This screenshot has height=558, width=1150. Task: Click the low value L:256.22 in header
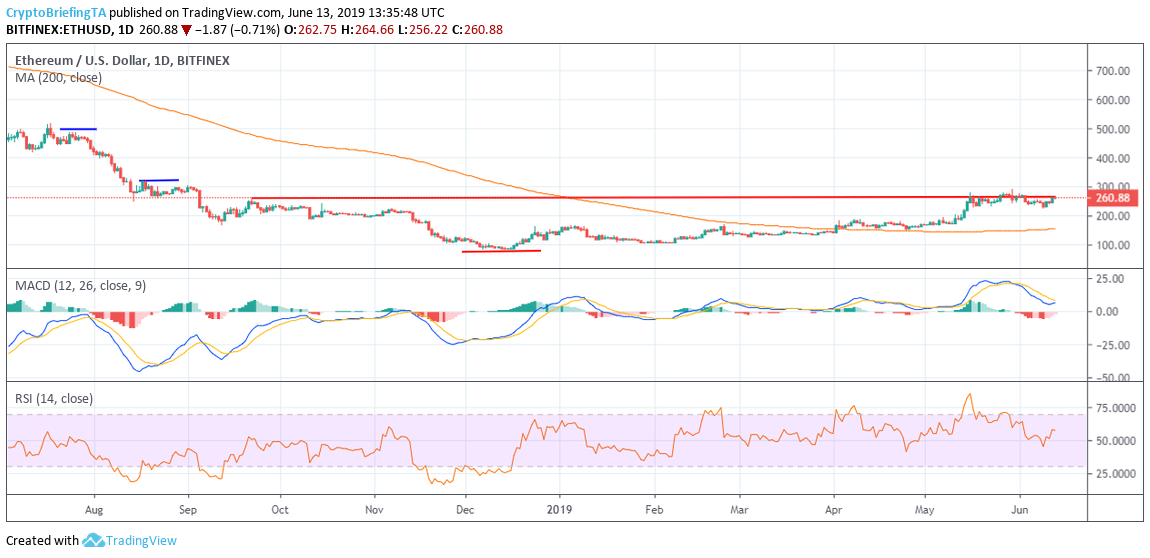pos(424,29)
